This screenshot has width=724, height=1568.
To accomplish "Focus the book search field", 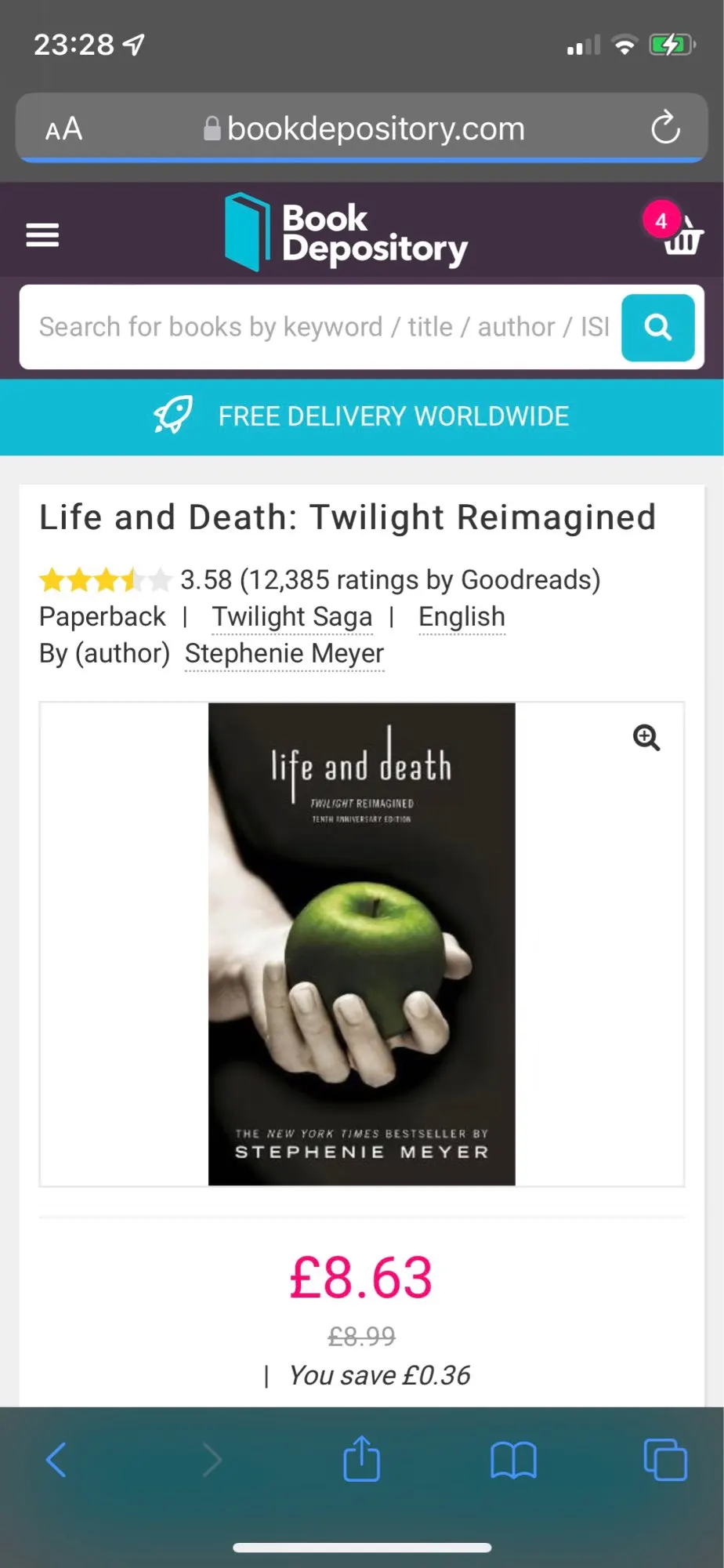I will coord(321,327).
